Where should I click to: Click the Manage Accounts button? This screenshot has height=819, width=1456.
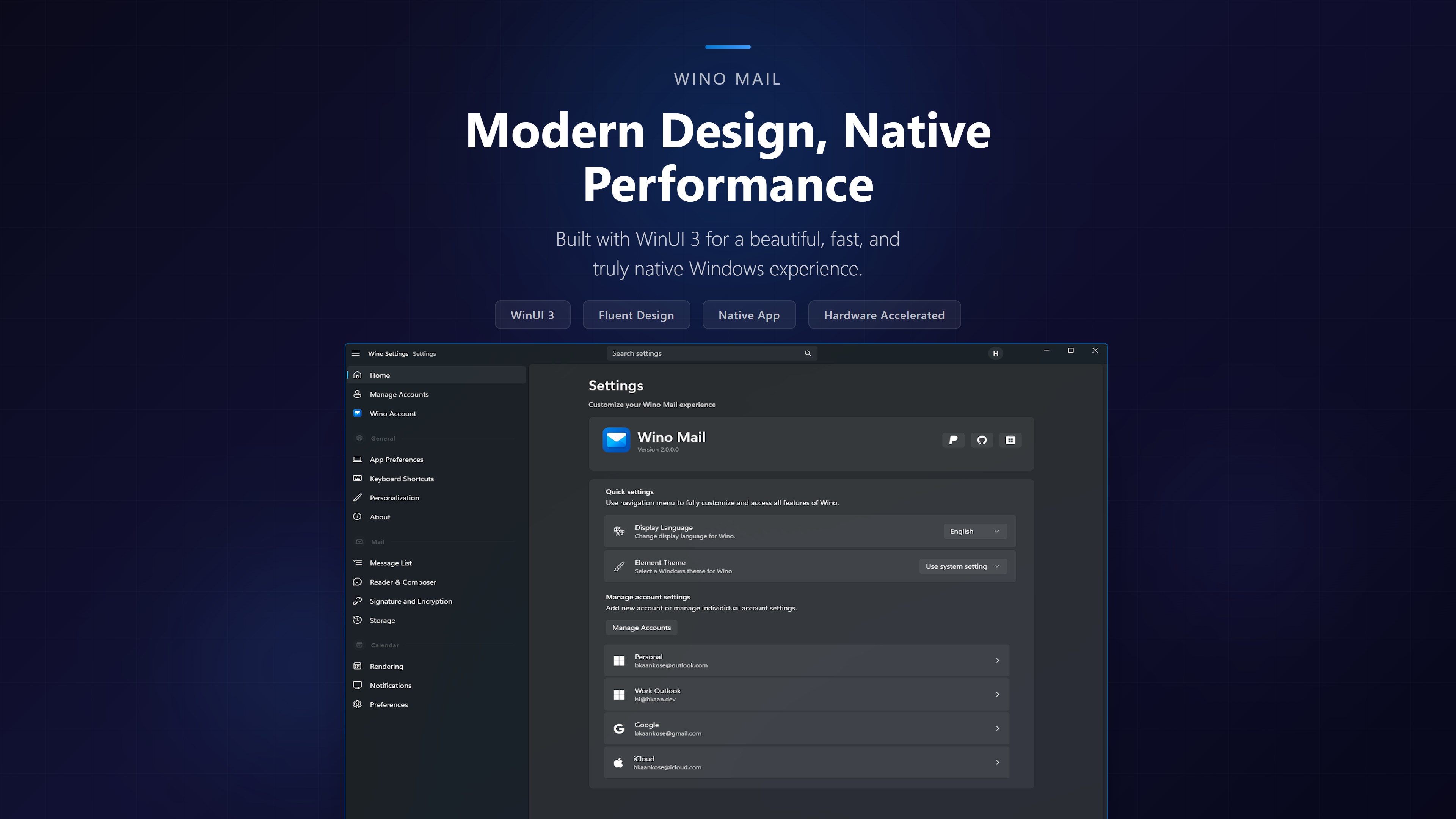click(x=641, y=628)
